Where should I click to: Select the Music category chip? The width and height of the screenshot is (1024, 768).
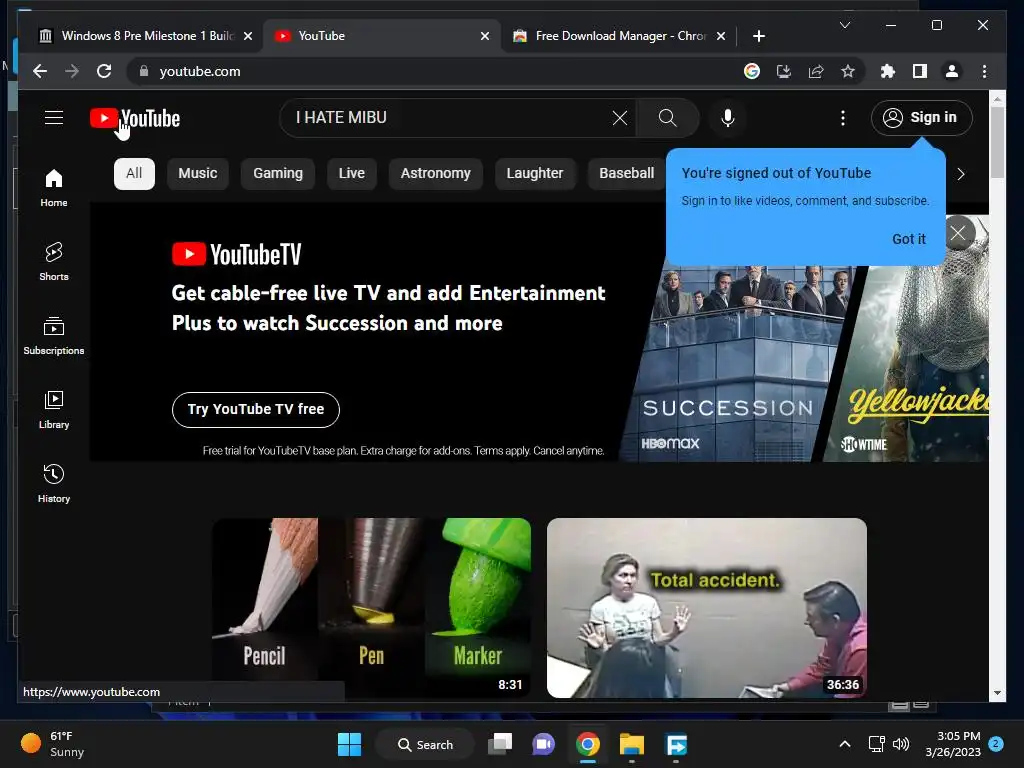pyautogui.click(x=198, y=173)
